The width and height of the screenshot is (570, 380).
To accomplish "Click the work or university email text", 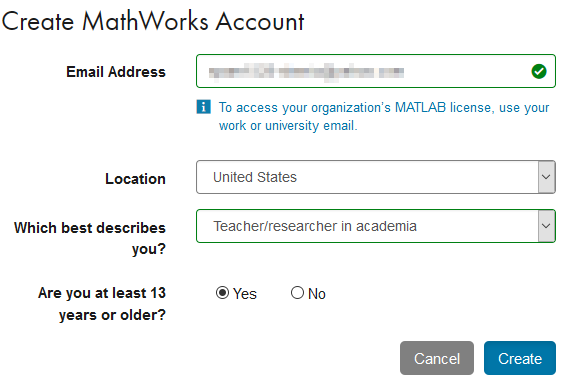I will pos(288,125).
